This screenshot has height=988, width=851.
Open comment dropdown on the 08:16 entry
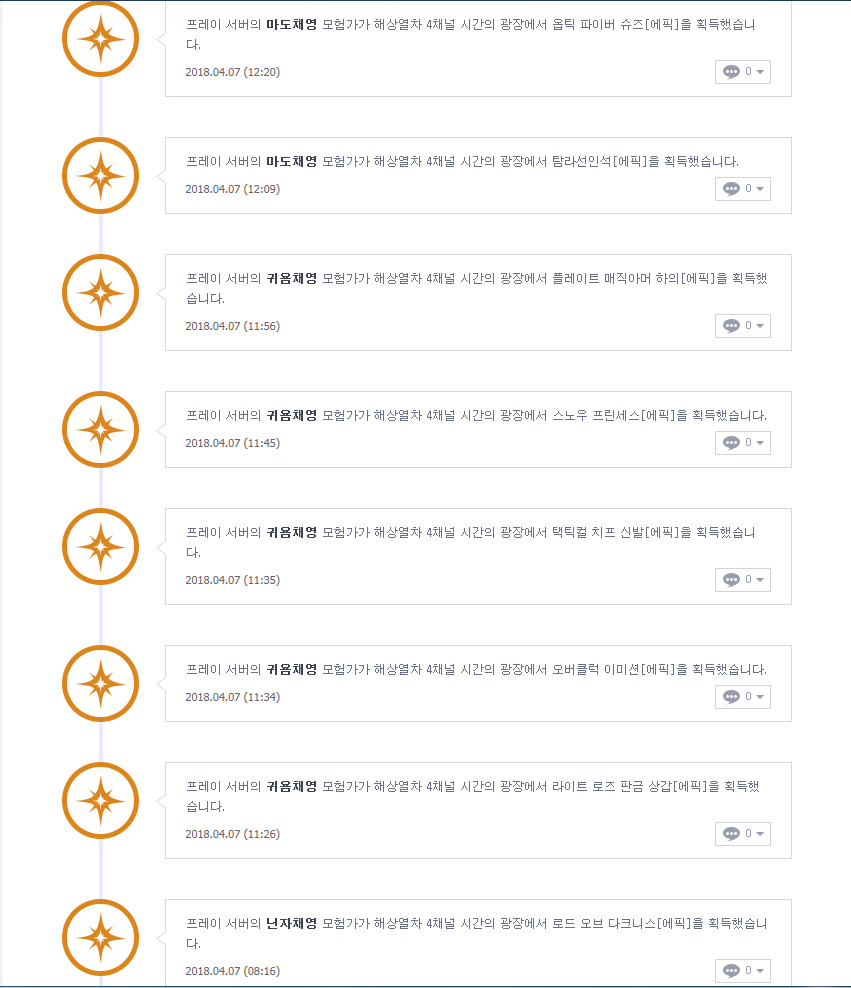(x=743, y=971)
